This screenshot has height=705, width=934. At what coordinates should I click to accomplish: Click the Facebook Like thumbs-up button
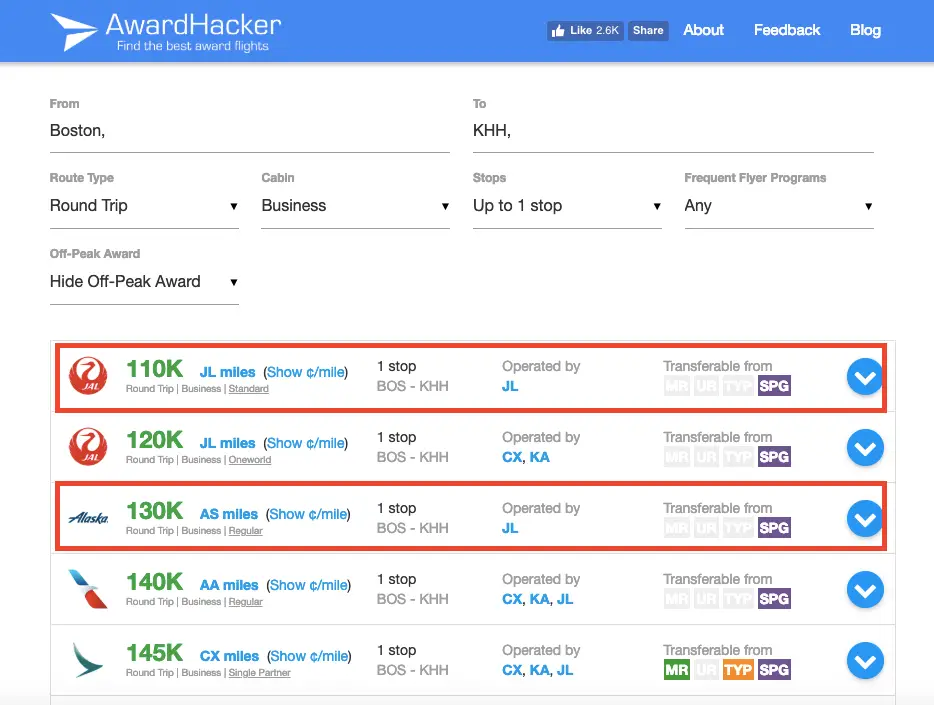pyautogui.click(x=585, y=30)
